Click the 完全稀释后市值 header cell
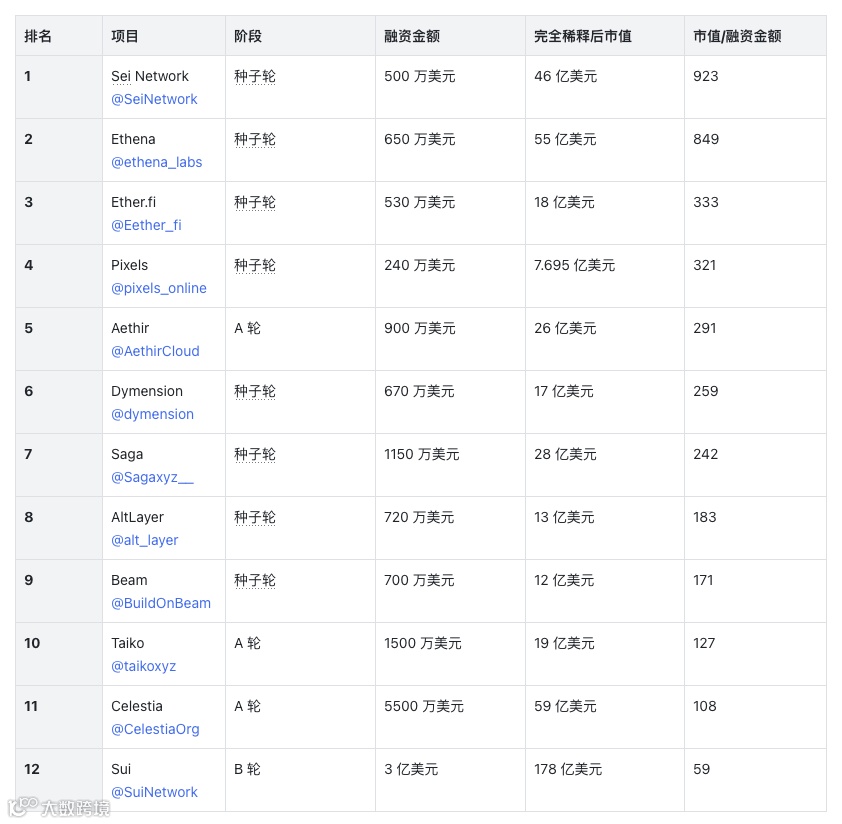This screenshot has width=842, height=824. click(x=582, y=36)
